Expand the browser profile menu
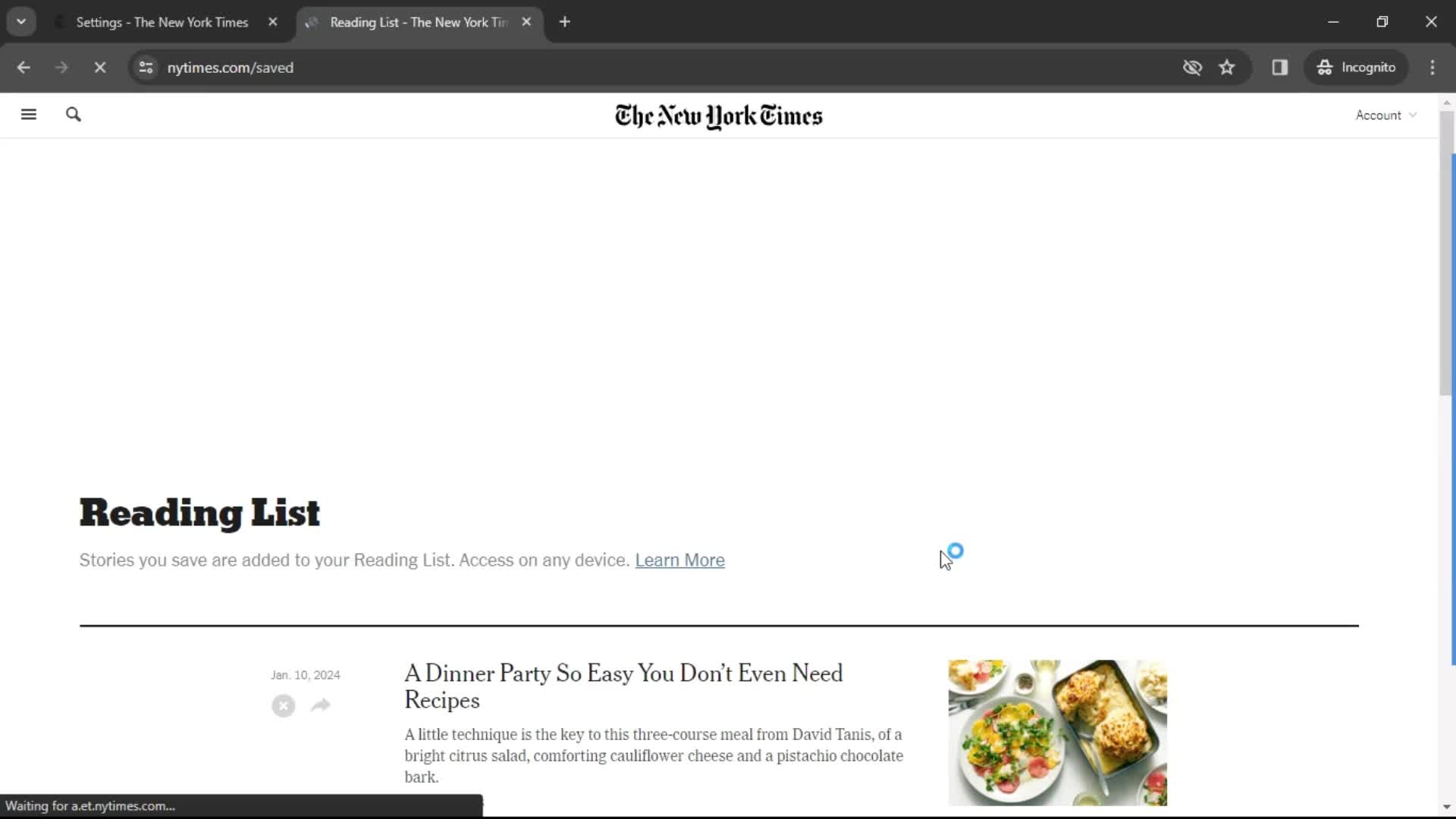Screen dimensions: 1456x819 1357,67
